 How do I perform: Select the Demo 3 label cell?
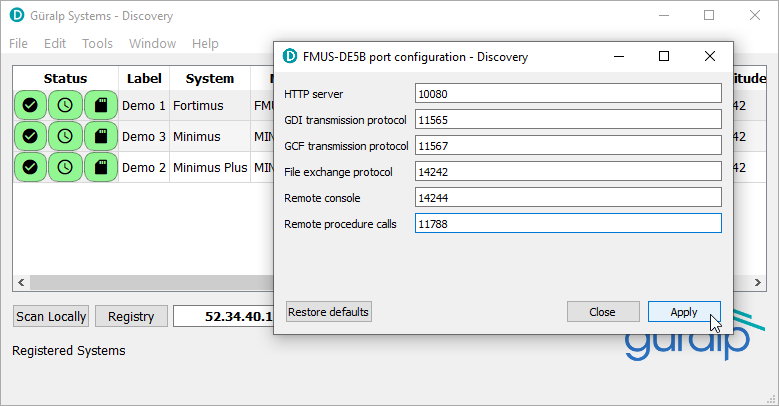coord(144,136)
